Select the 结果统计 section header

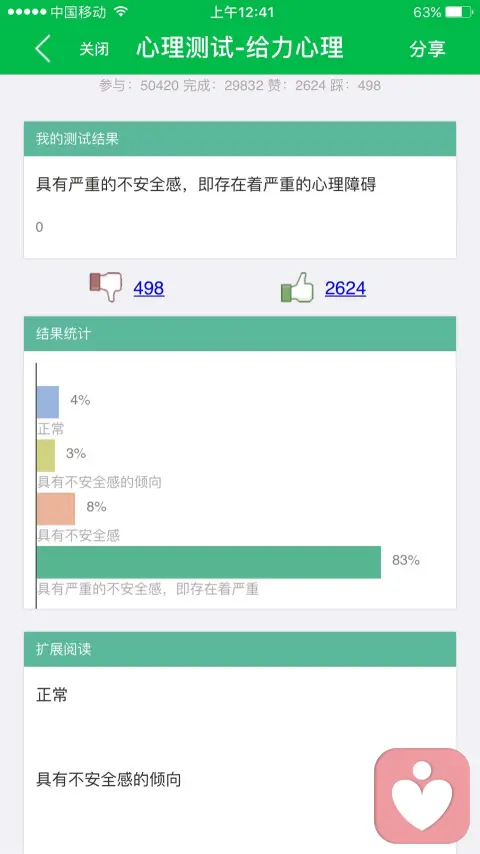click(x=240, y=333)
